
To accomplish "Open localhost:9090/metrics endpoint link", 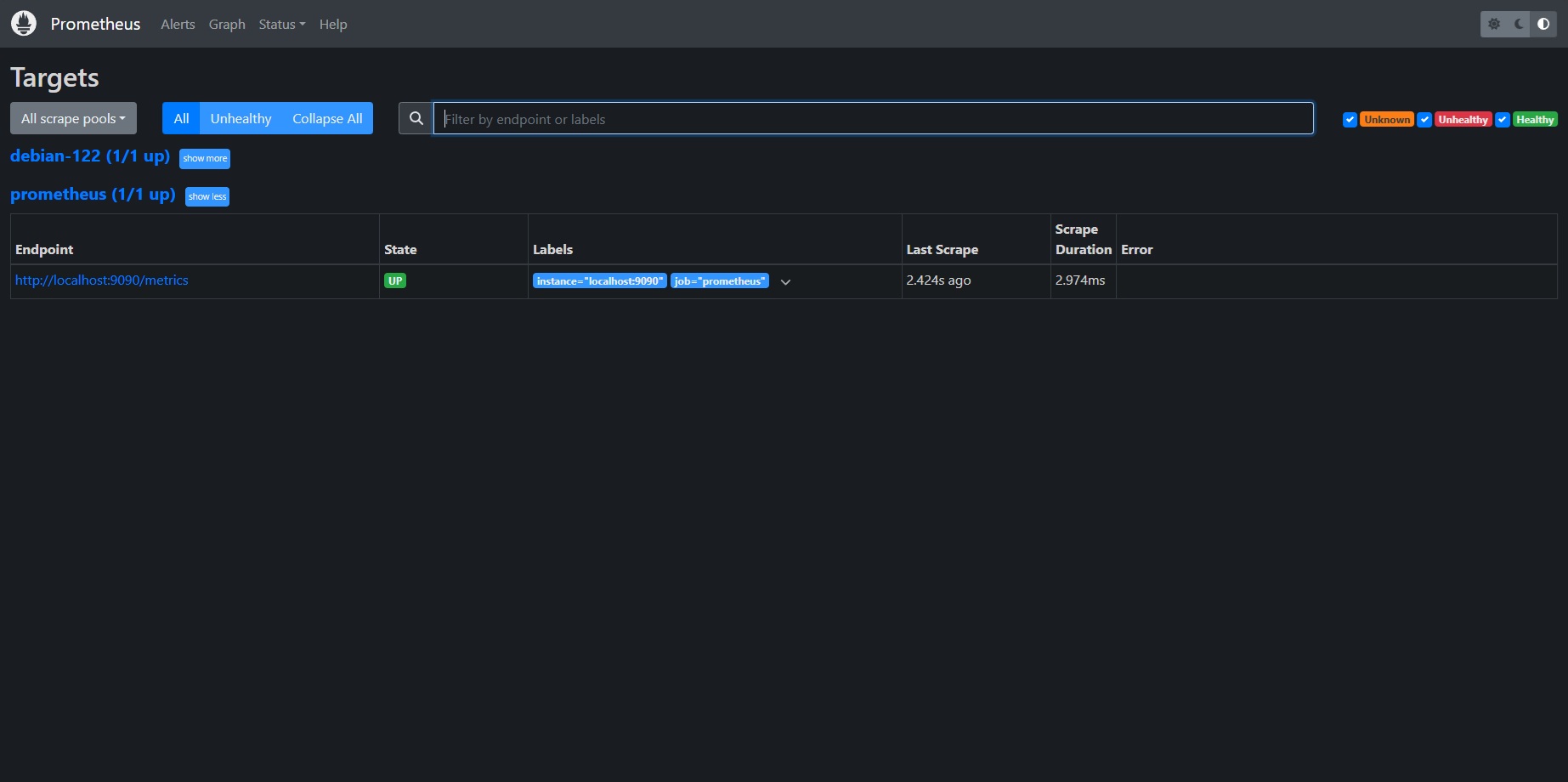I will [x=102, y=280].
